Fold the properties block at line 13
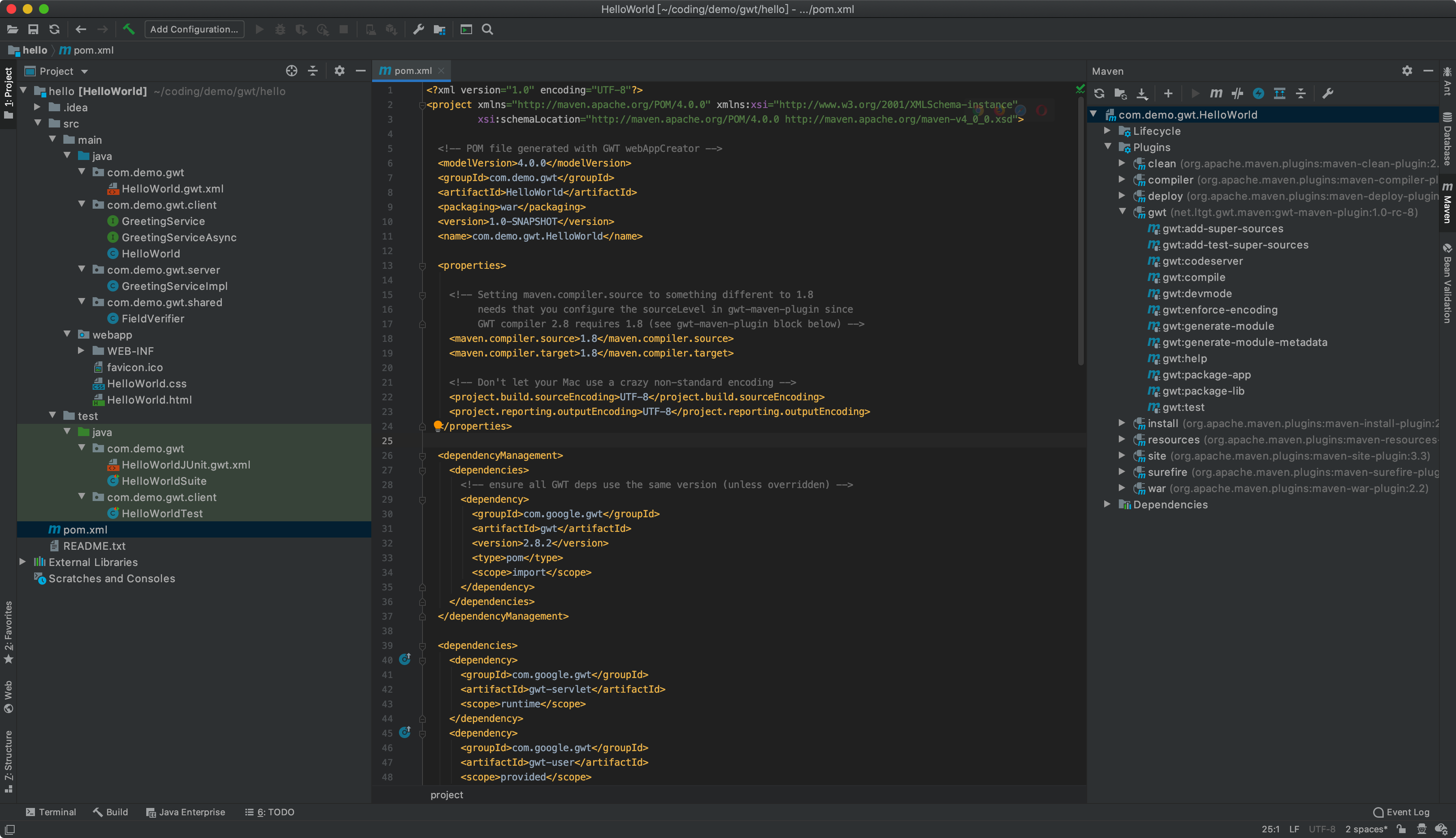The height and width of the screenshot is (838, 1456). pyautogui.click(x=422, y=266)
